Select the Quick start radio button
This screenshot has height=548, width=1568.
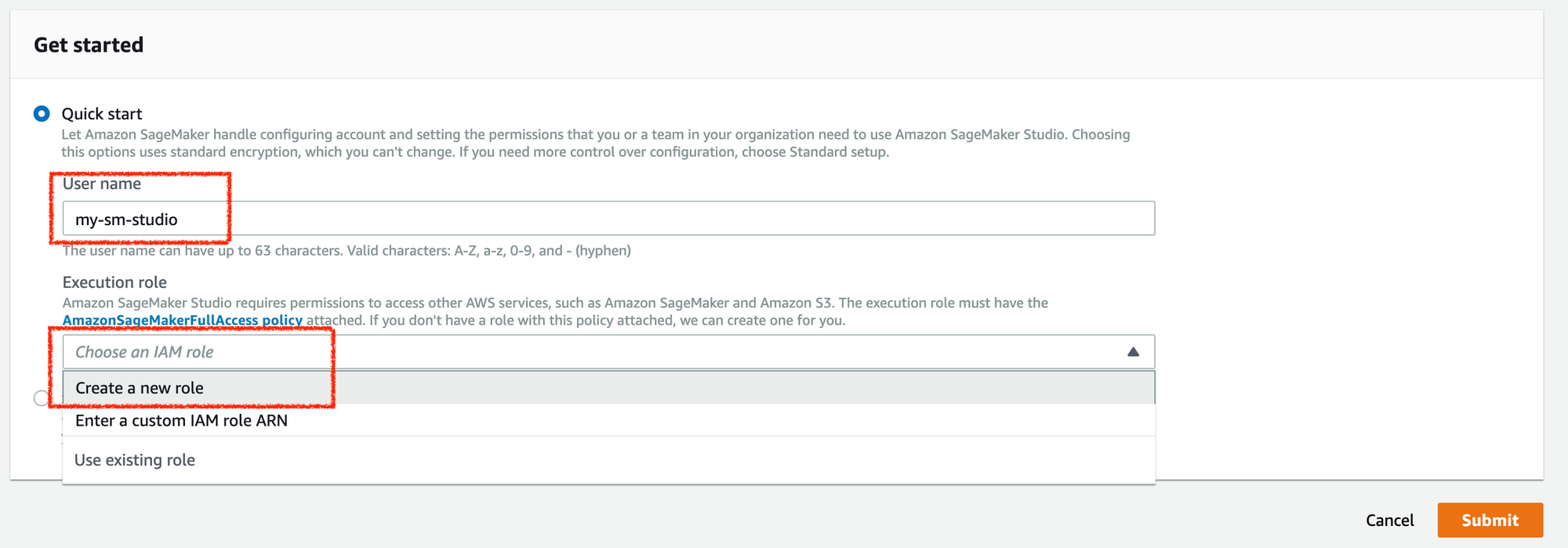click(42, 114)
